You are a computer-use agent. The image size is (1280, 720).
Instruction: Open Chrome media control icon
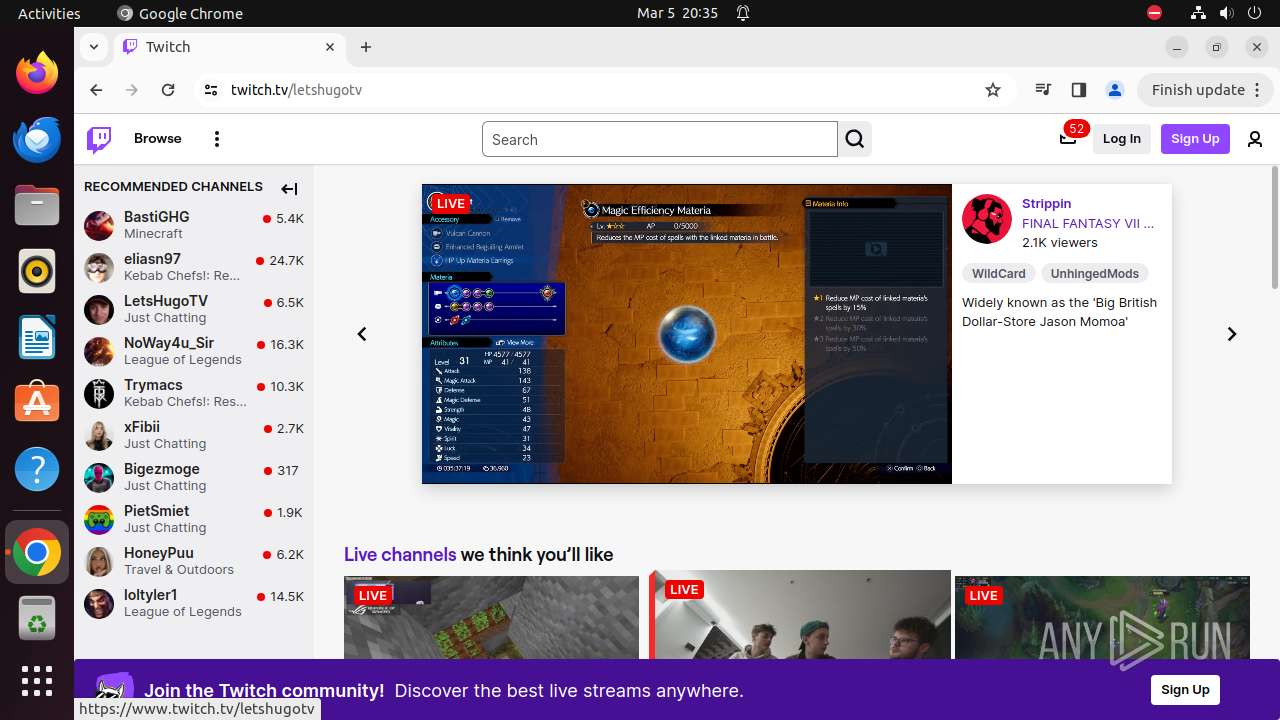pyautogui.click(x=1043, y=90)
